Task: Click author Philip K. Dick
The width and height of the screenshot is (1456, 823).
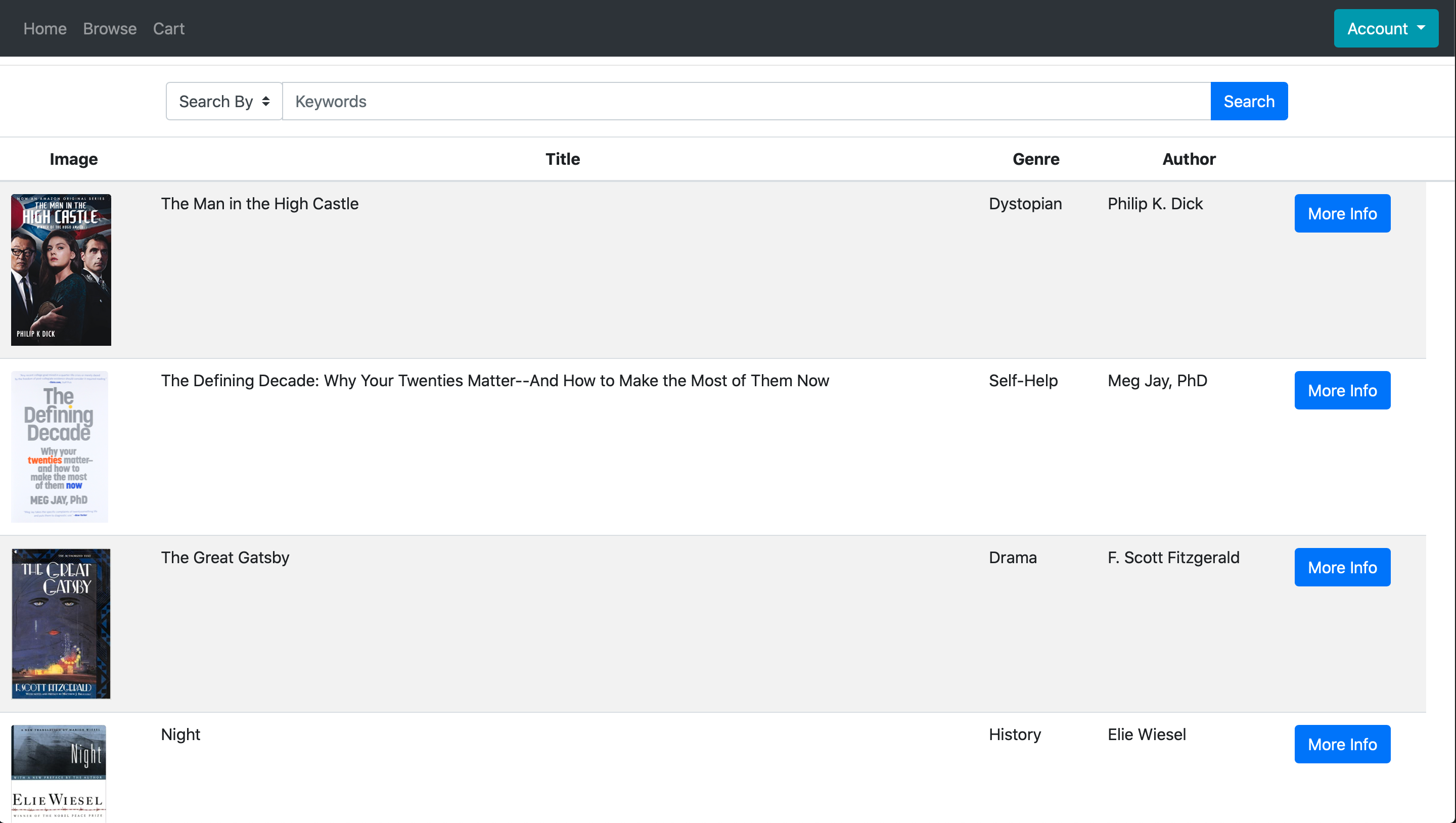Action: 1155,204
